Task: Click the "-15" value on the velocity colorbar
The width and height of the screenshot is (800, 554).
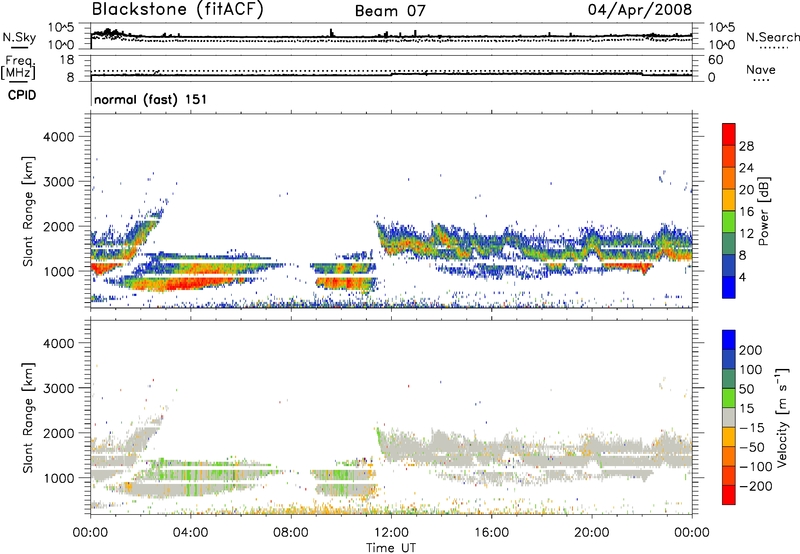Action: (x=752, y=428)
